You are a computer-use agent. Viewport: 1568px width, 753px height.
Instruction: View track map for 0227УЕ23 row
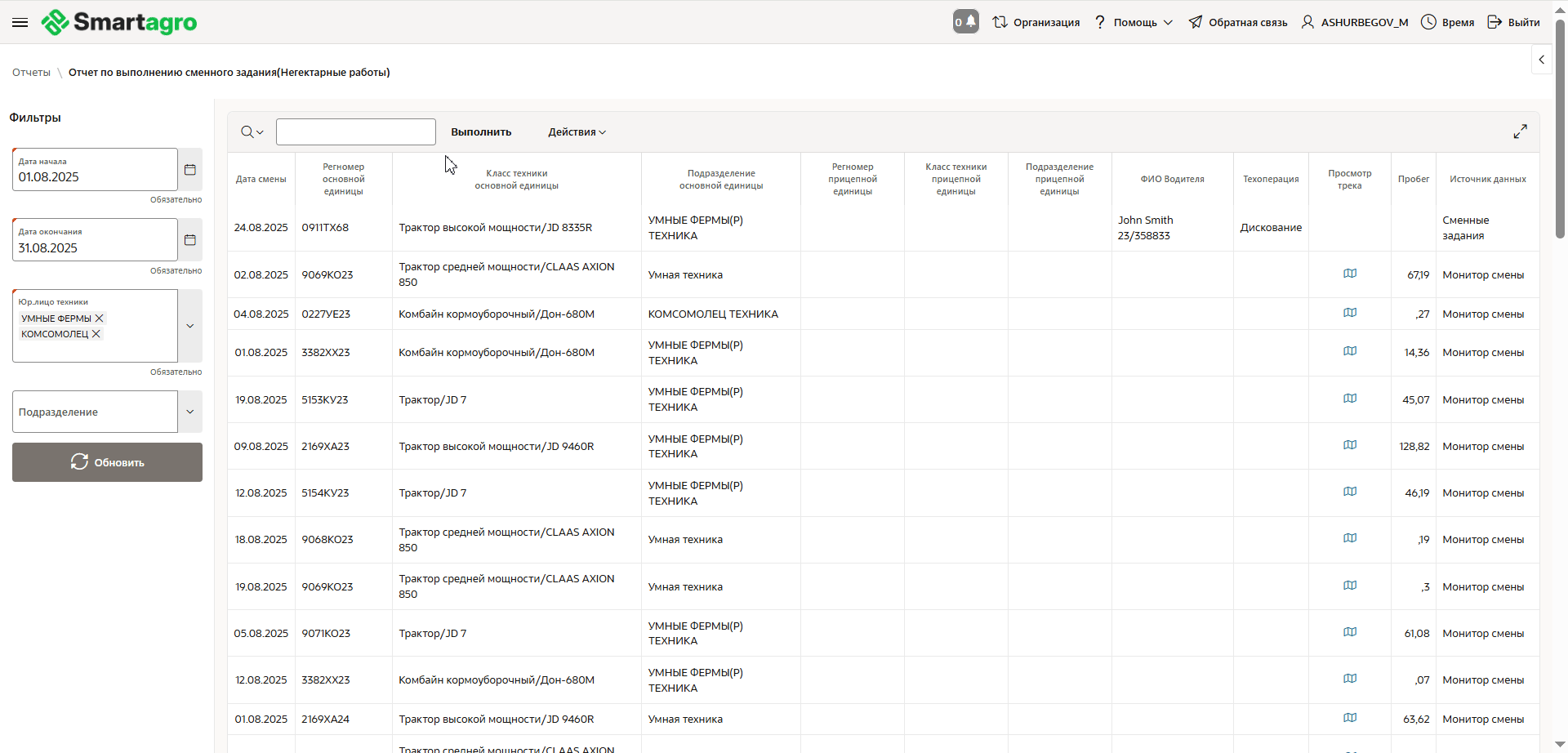(1350, 314)
